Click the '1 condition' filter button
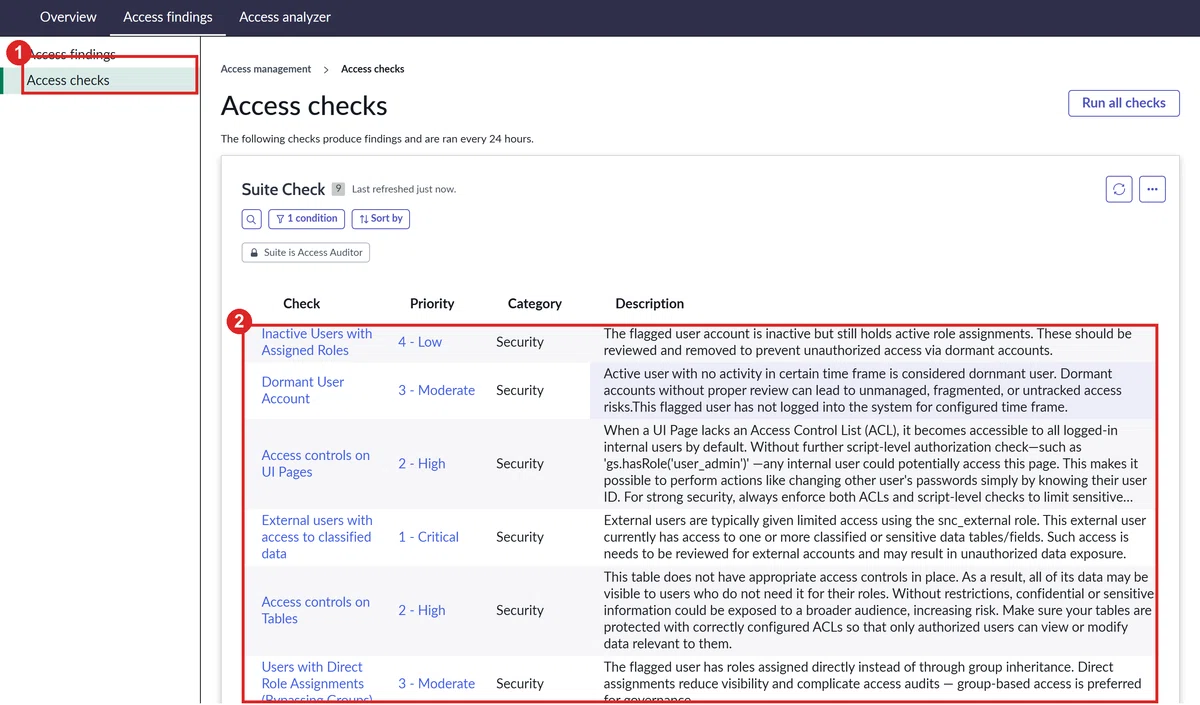This screenshot has width=1200, height=705. point(306,218)
